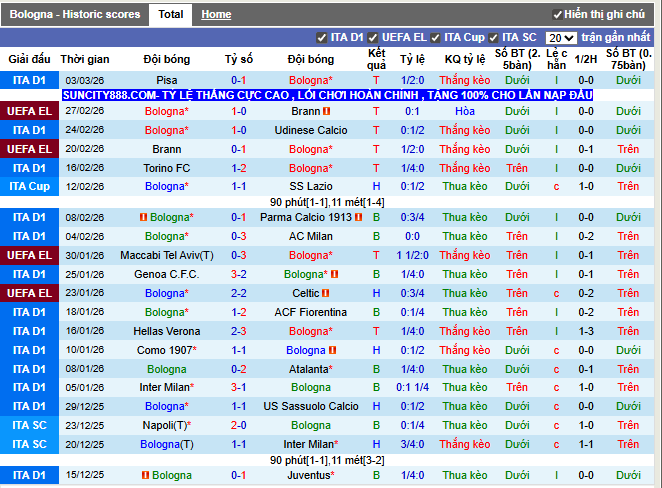This screenshot has height=488, width=662.
Task: Select the Total tab
Action: click(171, 15)
